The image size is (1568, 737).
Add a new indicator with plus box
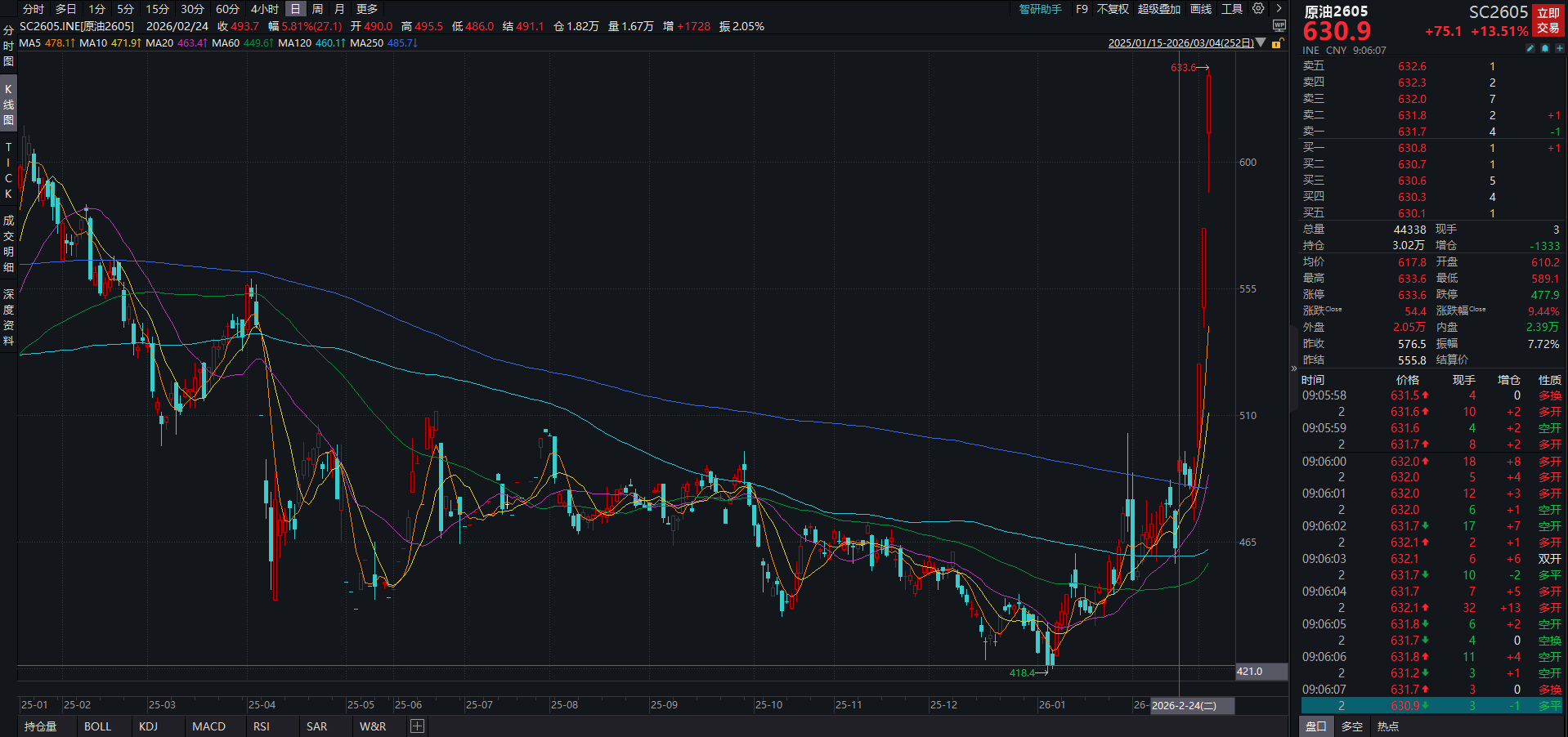coord(417,726)
